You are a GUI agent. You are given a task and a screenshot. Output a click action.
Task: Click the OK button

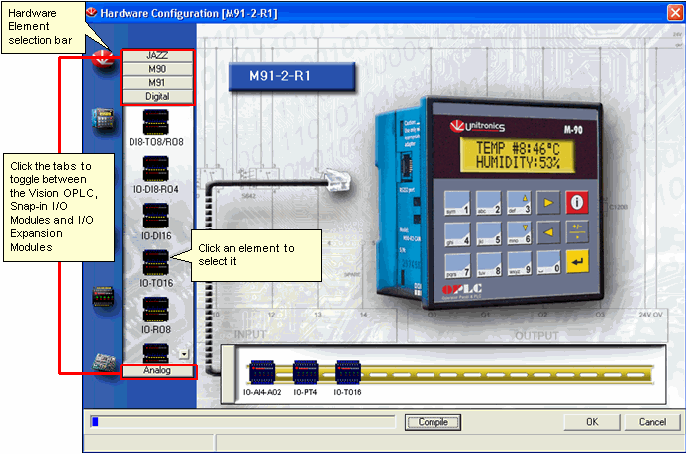(x=592, y=422)
